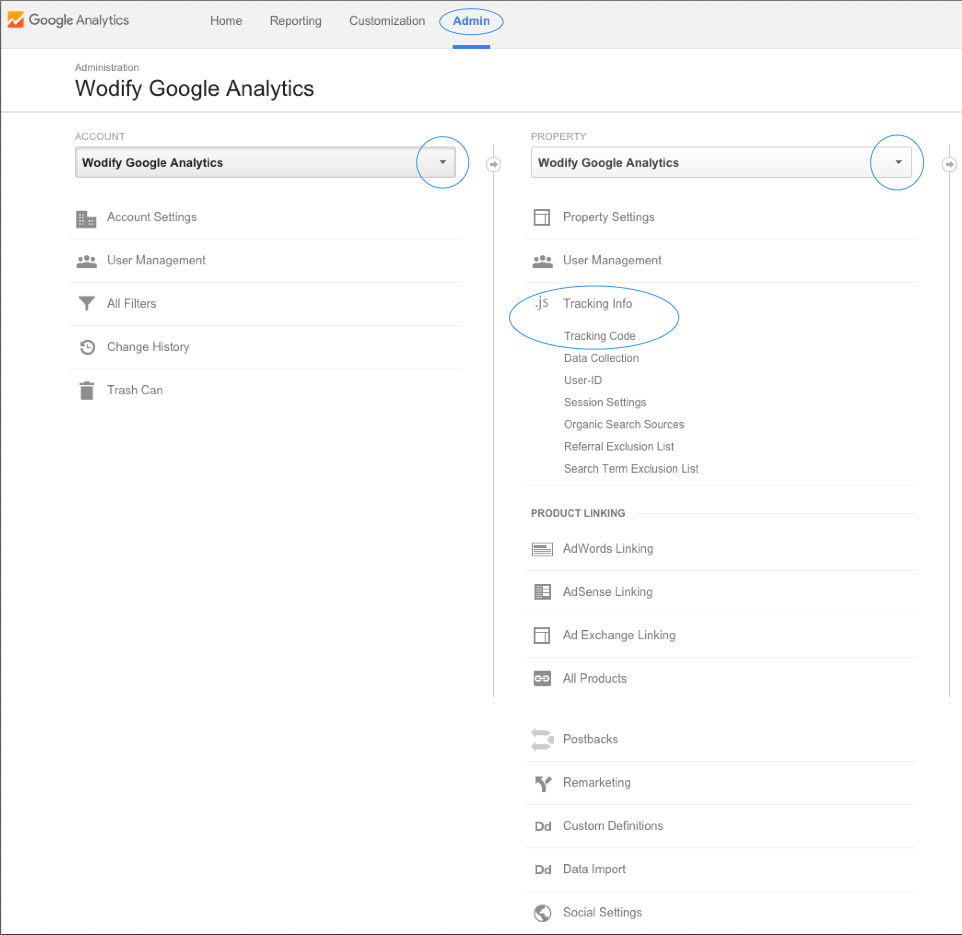Open Search Term Exclusion List
The width and height of the screenshot is (962, 935).
tap(631, 469)
